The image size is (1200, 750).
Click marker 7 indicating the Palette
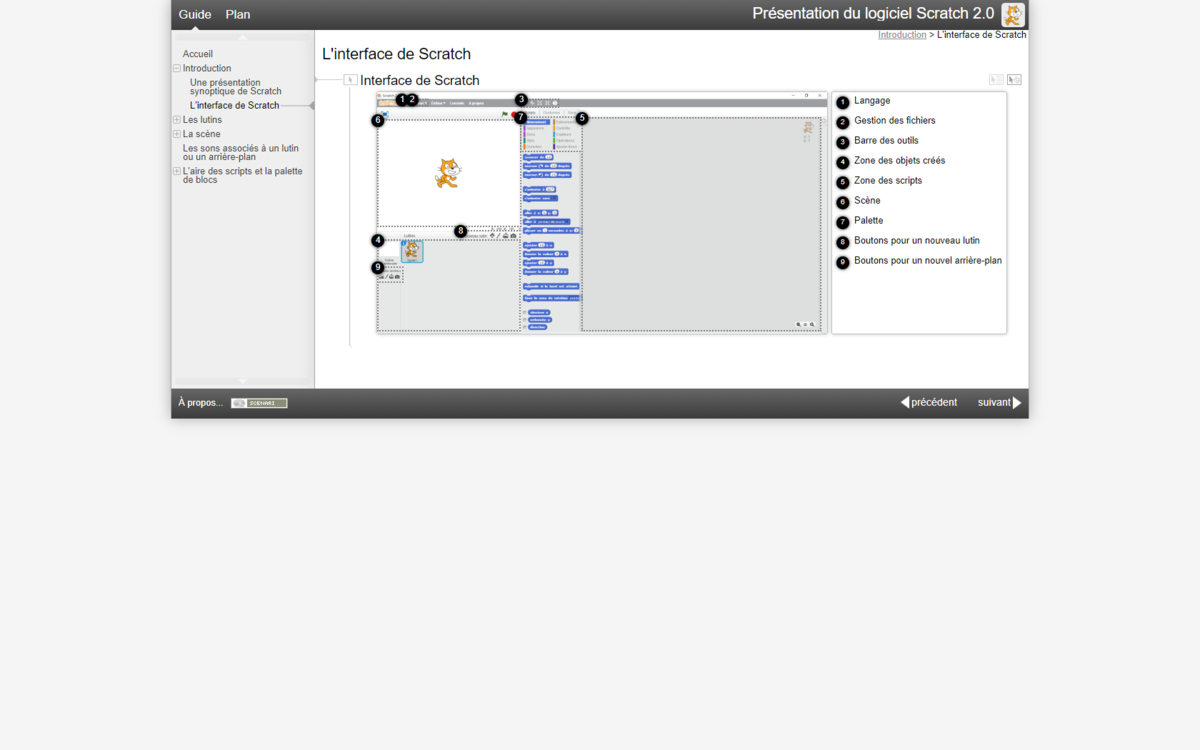pos(521,117)
